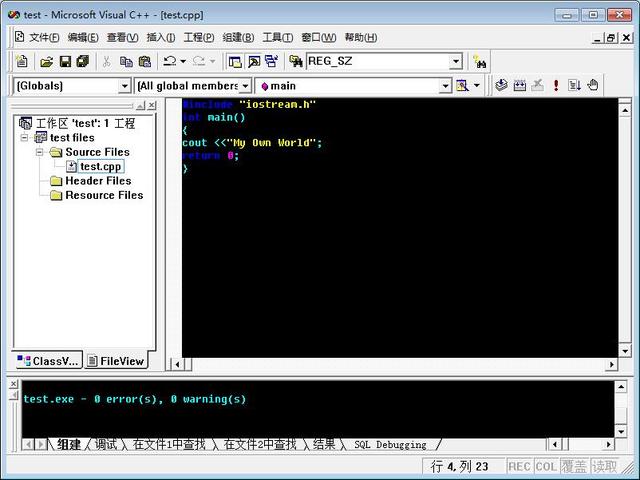Click the Search binoculars icon
The image size is (640, 480).
479,62
